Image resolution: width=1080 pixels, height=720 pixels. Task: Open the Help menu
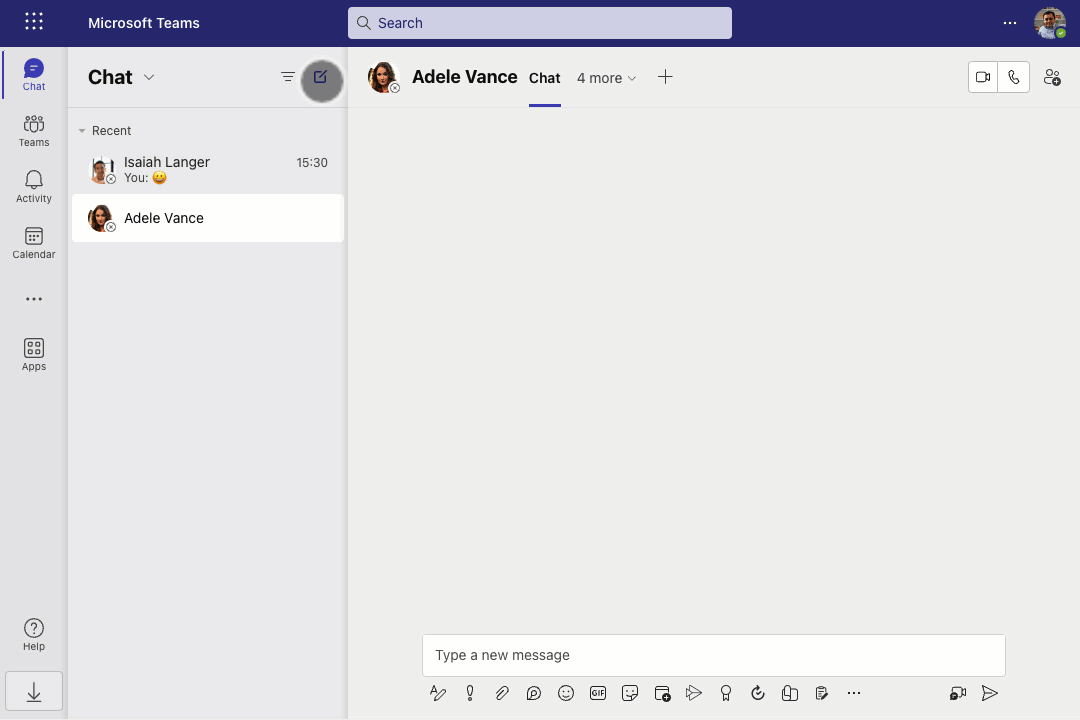point(34,635)
